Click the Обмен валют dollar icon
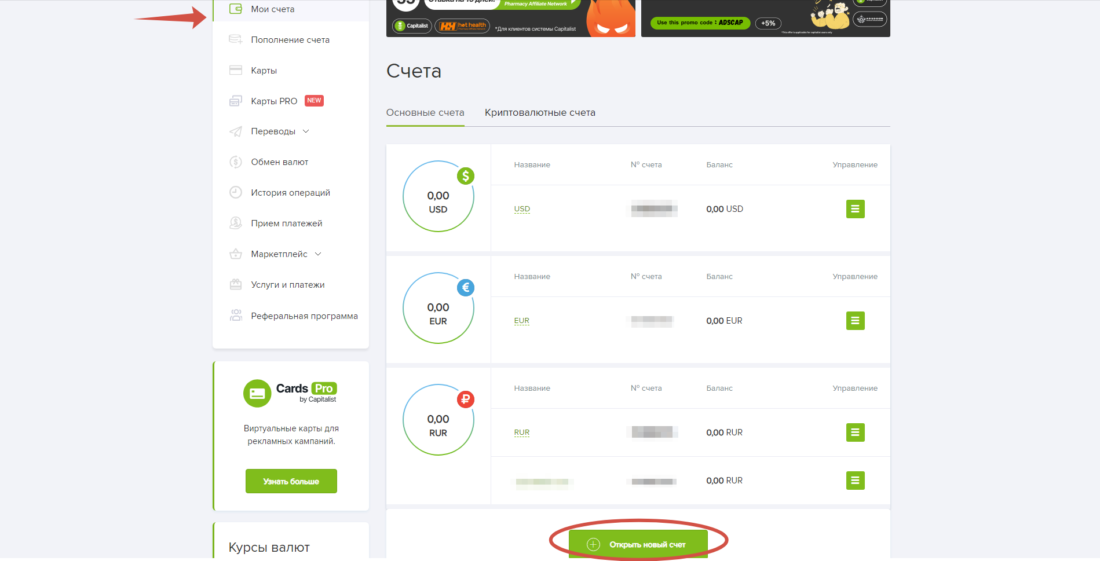This screenshot has height=561, width=1100. 236,162
